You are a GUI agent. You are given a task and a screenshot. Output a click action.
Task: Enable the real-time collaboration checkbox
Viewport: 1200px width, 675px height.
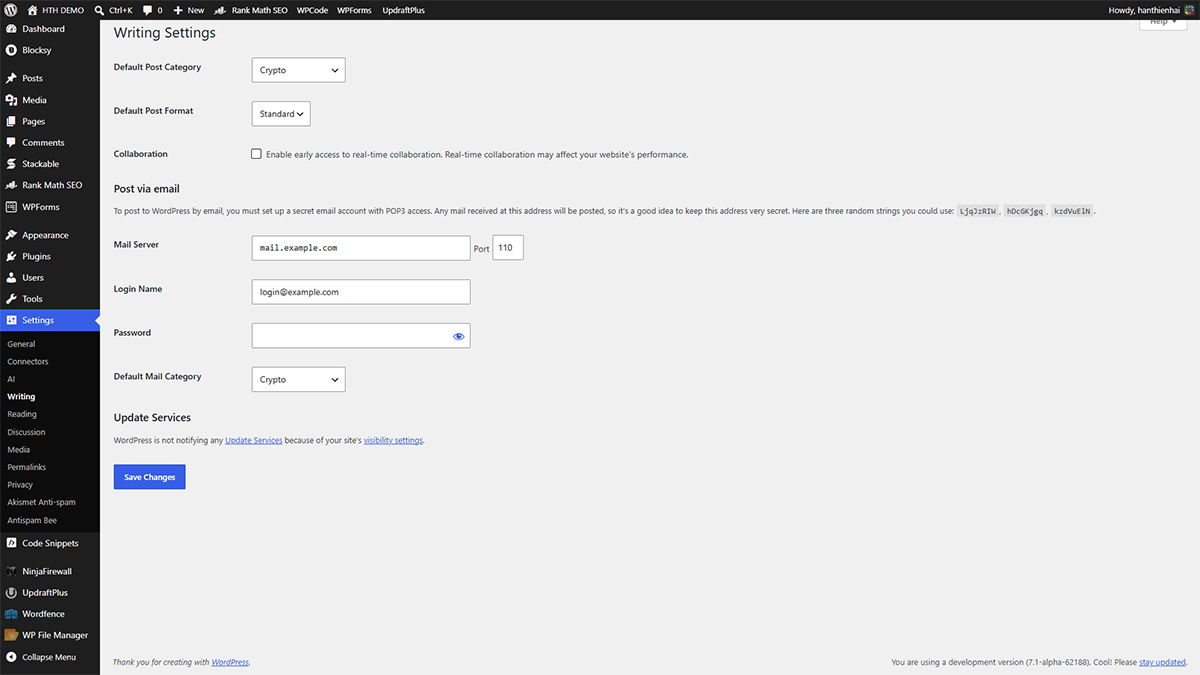pyautogui.click(x=257, y=154)
